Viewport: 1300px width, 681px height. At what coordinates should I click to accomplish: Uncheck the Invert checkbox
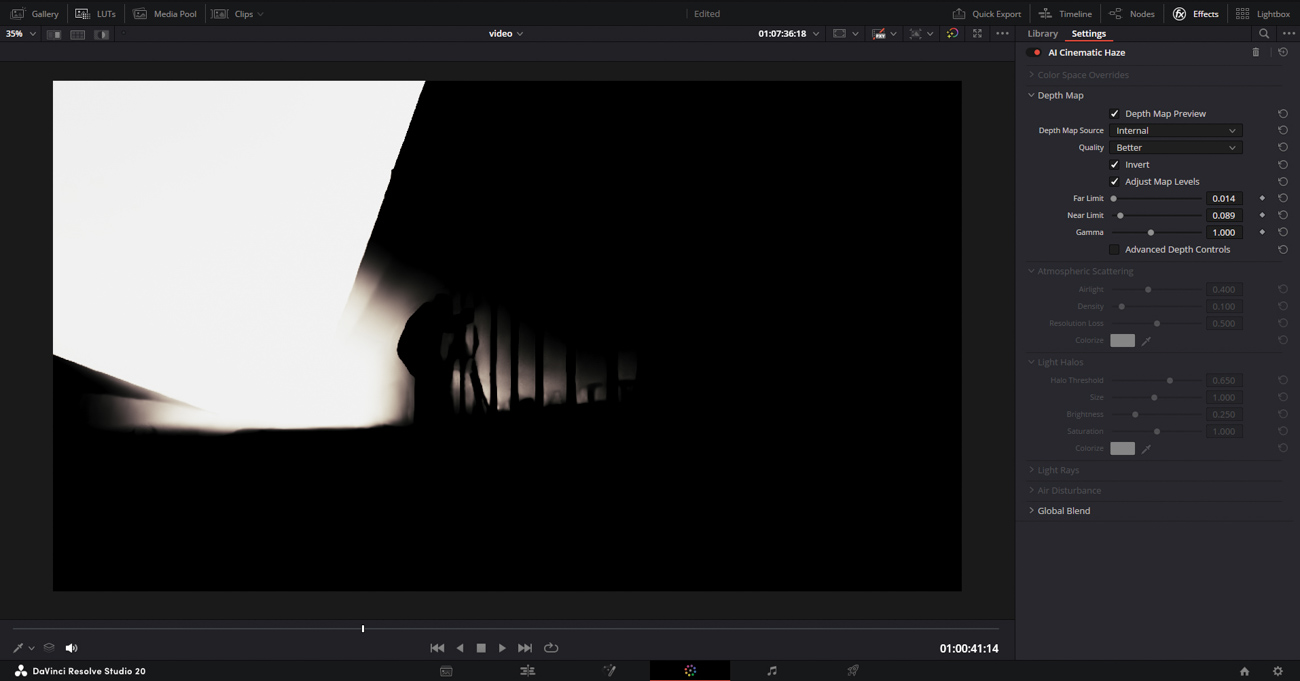1115,165
